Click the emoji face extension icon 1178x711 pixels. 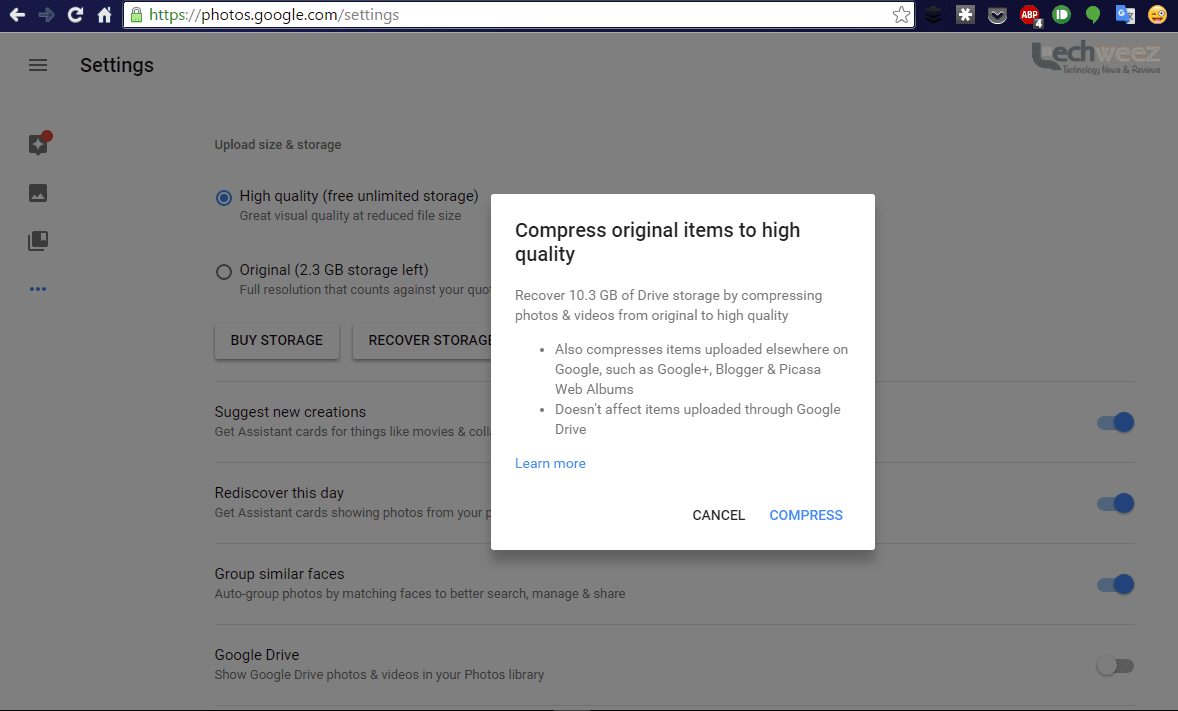(1157, 14)
